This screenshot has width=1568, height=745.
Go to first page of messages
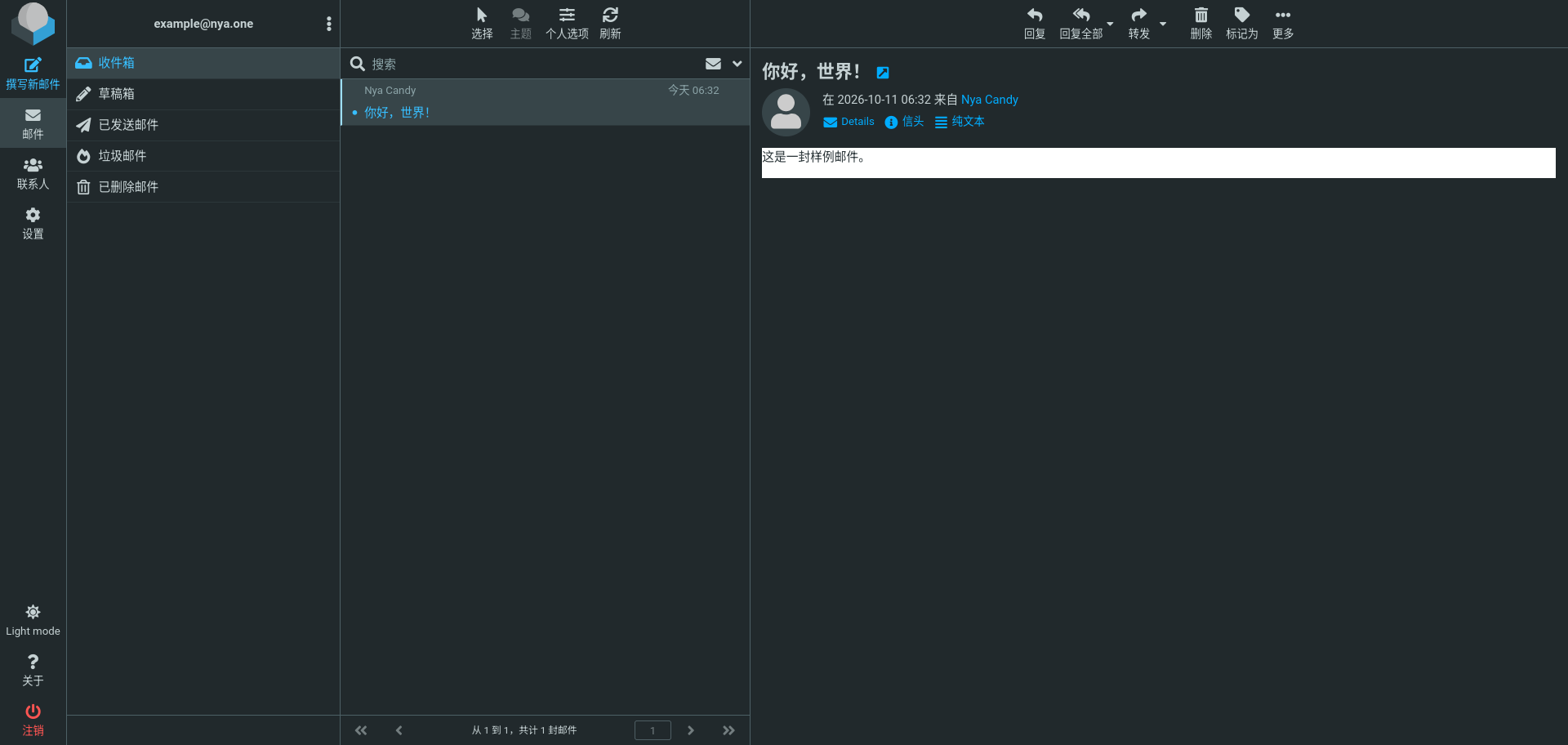[361, 730]
